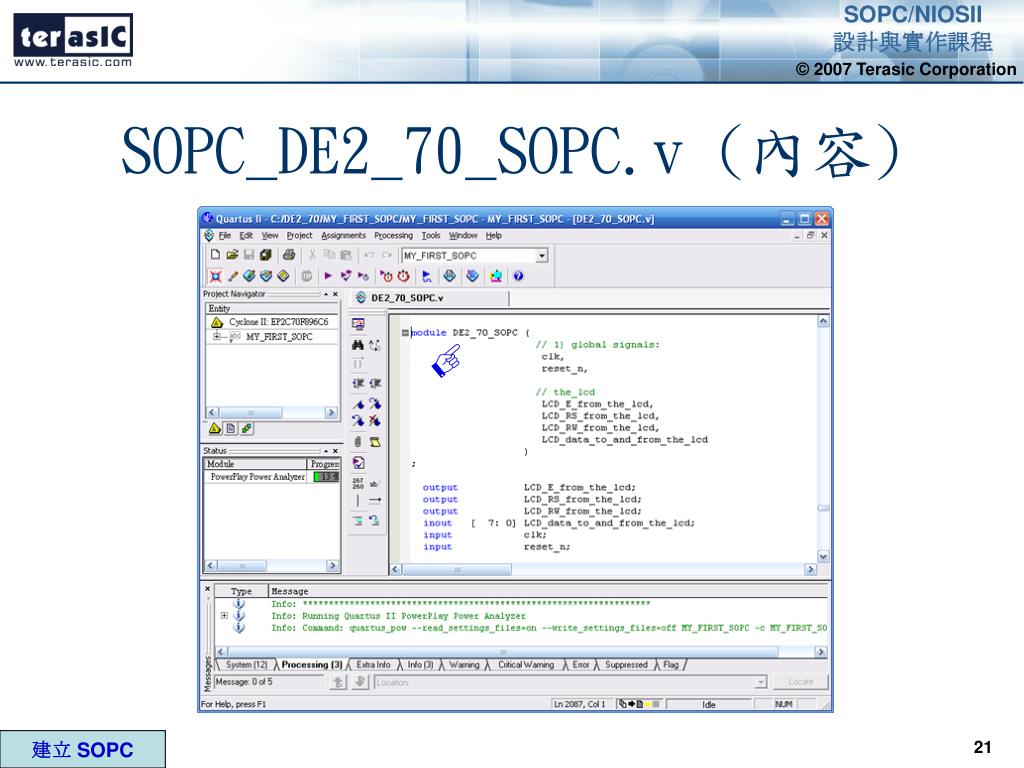
Task: Switch to Suppressed messages tab
Action: pyautogui.click(x=626, y=665)
